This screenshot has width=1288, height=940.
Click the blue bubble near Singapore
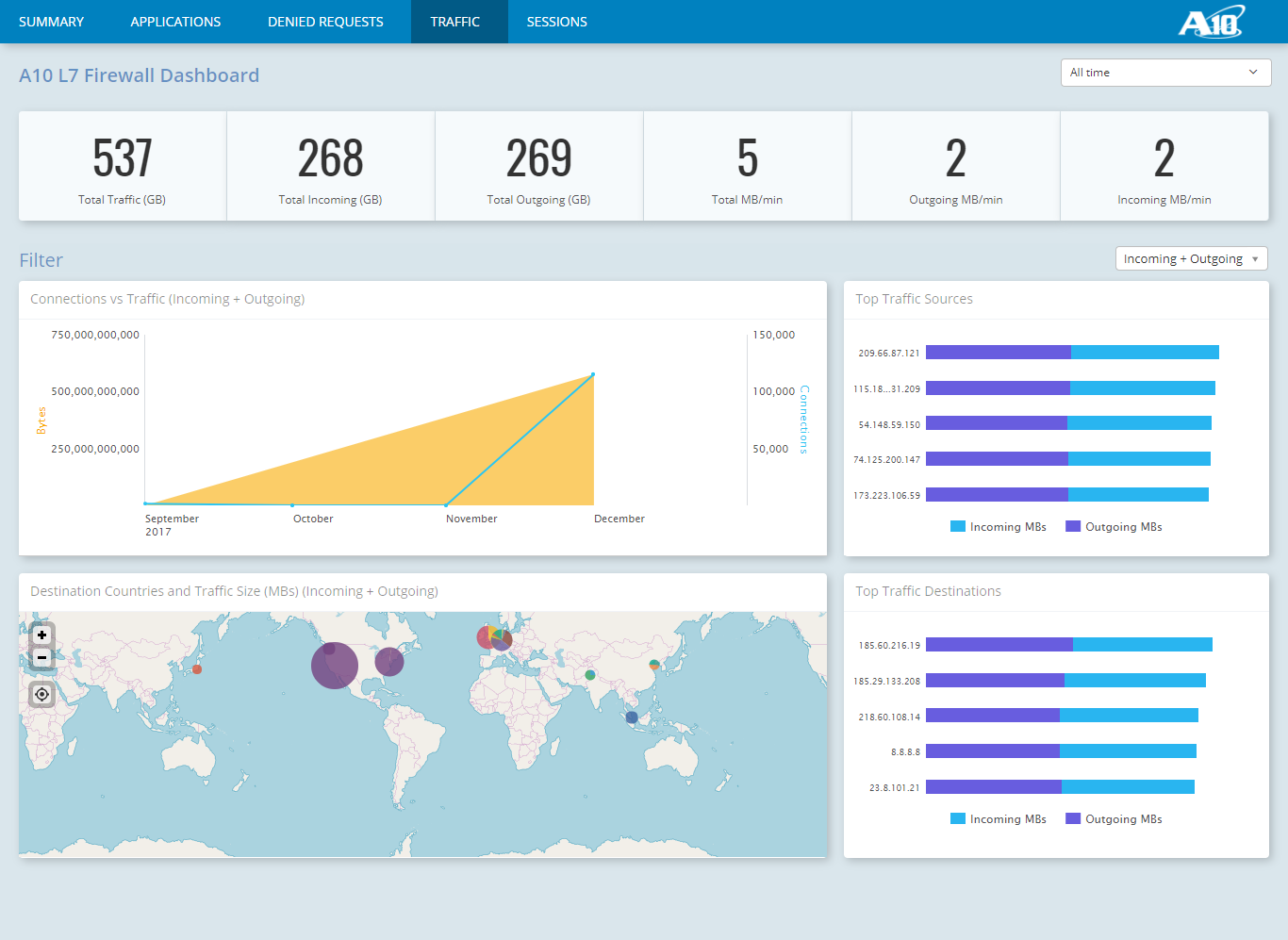pos(632,717)
